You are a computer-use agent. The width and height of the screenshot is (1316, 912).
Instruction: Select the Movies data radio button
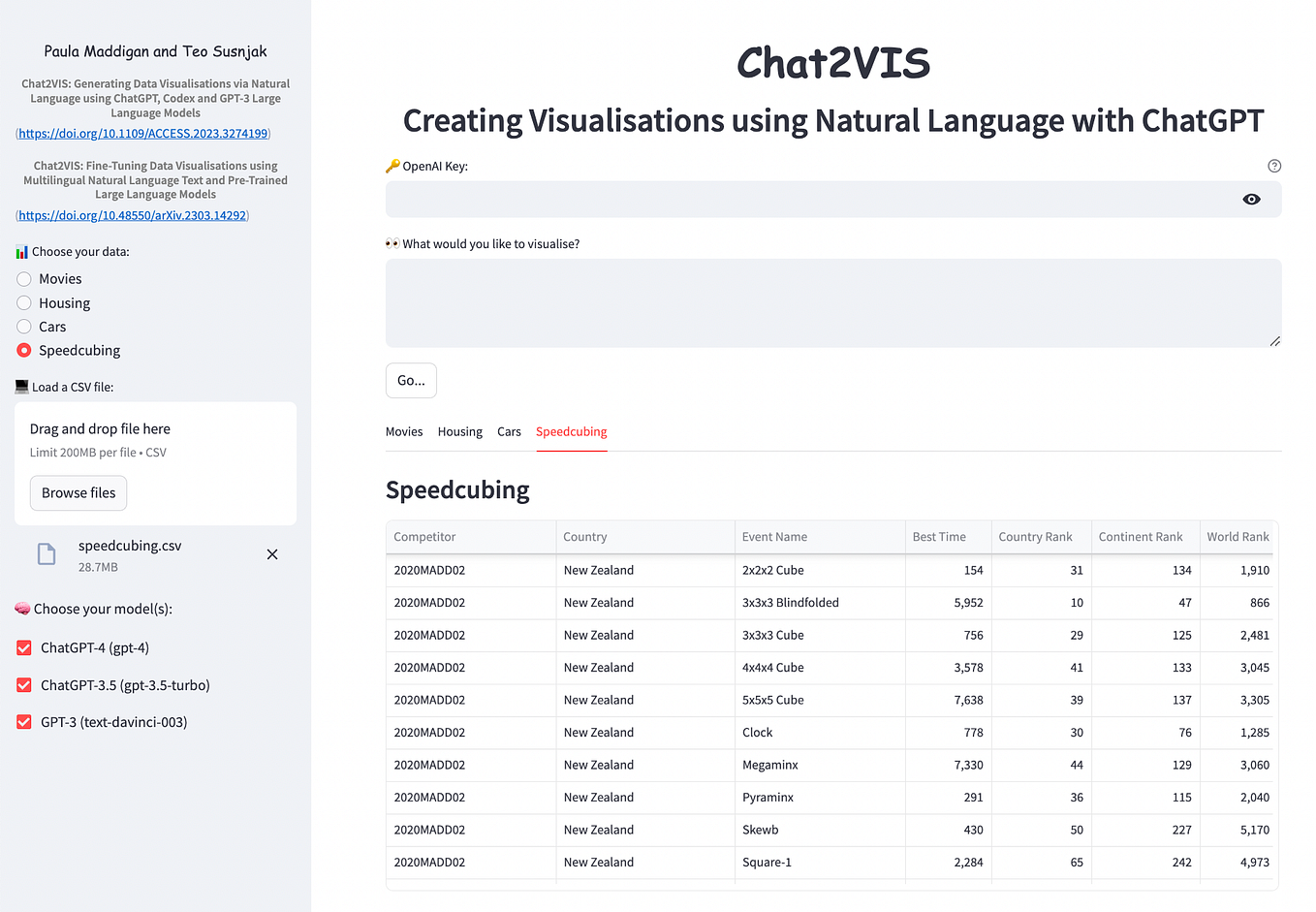click(23, 278)
